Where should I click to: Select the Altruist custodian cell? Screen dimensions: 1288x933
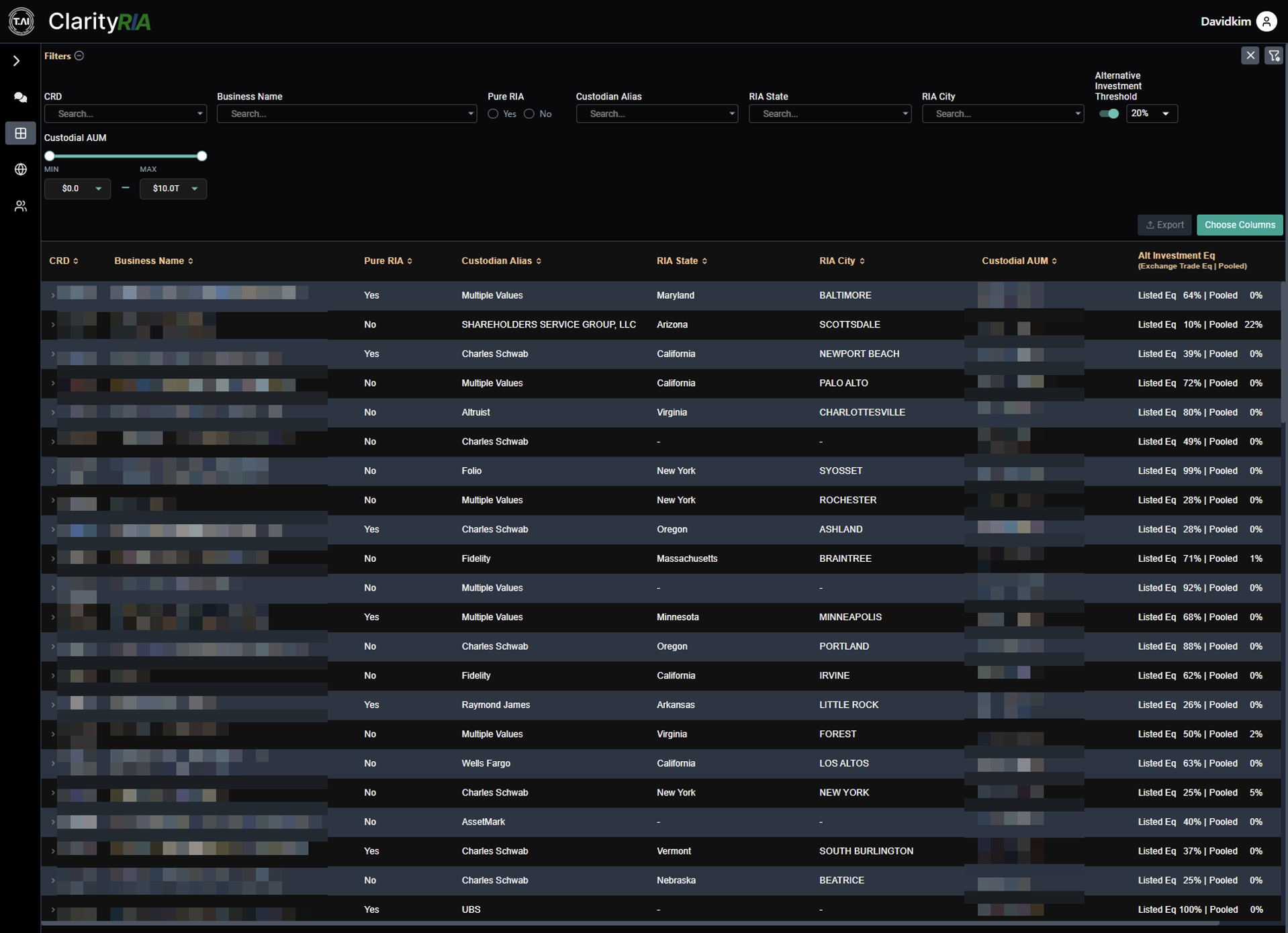point(475,412)
